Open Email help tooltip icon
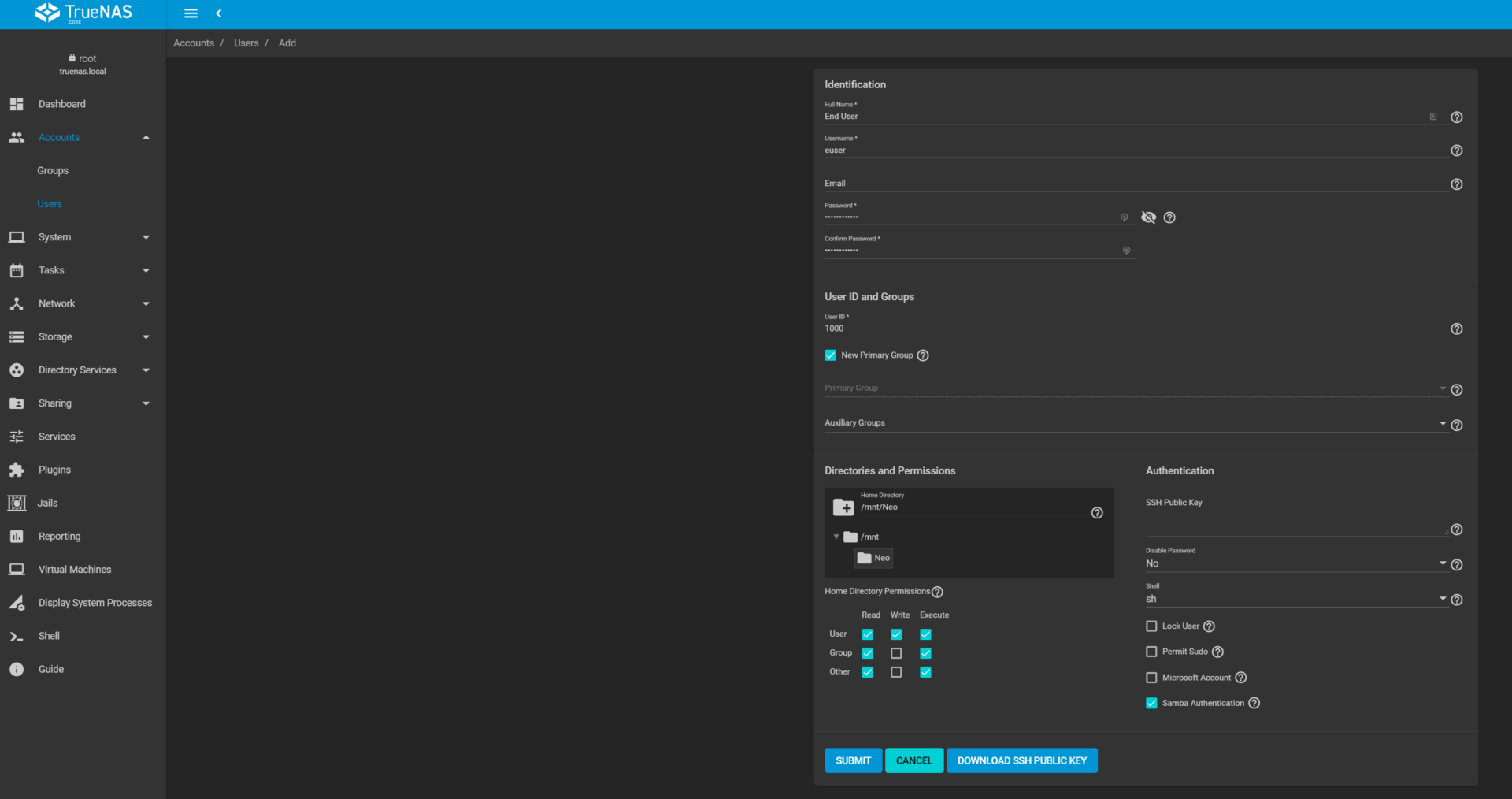Image resolution: width=1512 pixels, height=799 pixels. coord(1457,184)
